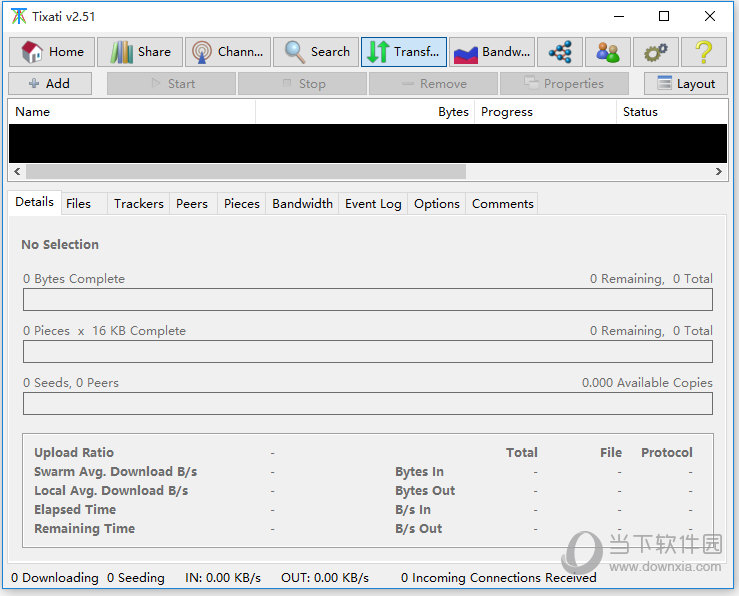Open the Layout options
This screenshot has width=739, height=596.
[686, 84]
